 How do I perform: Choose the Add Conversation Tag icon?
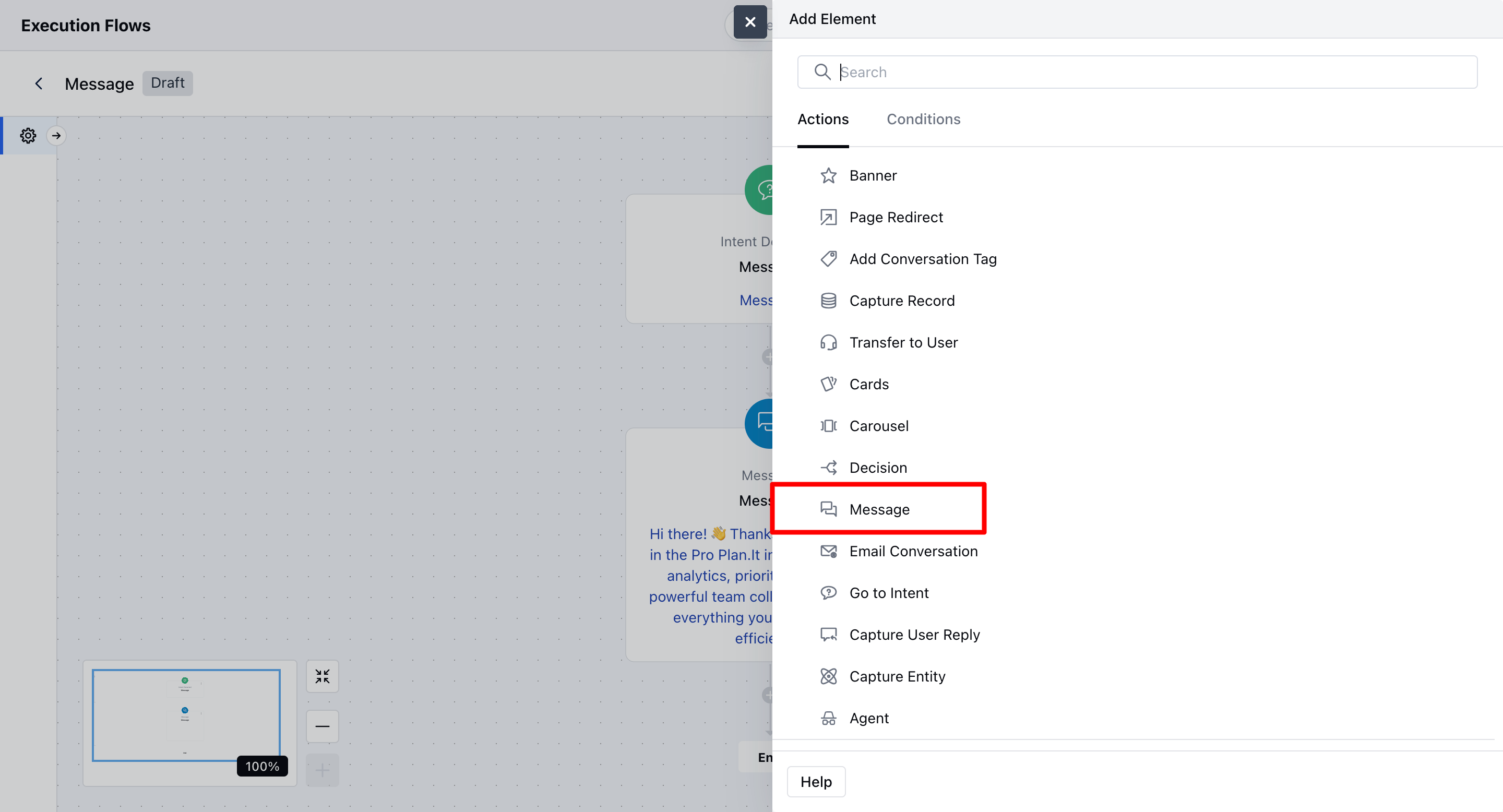point(828,259)
